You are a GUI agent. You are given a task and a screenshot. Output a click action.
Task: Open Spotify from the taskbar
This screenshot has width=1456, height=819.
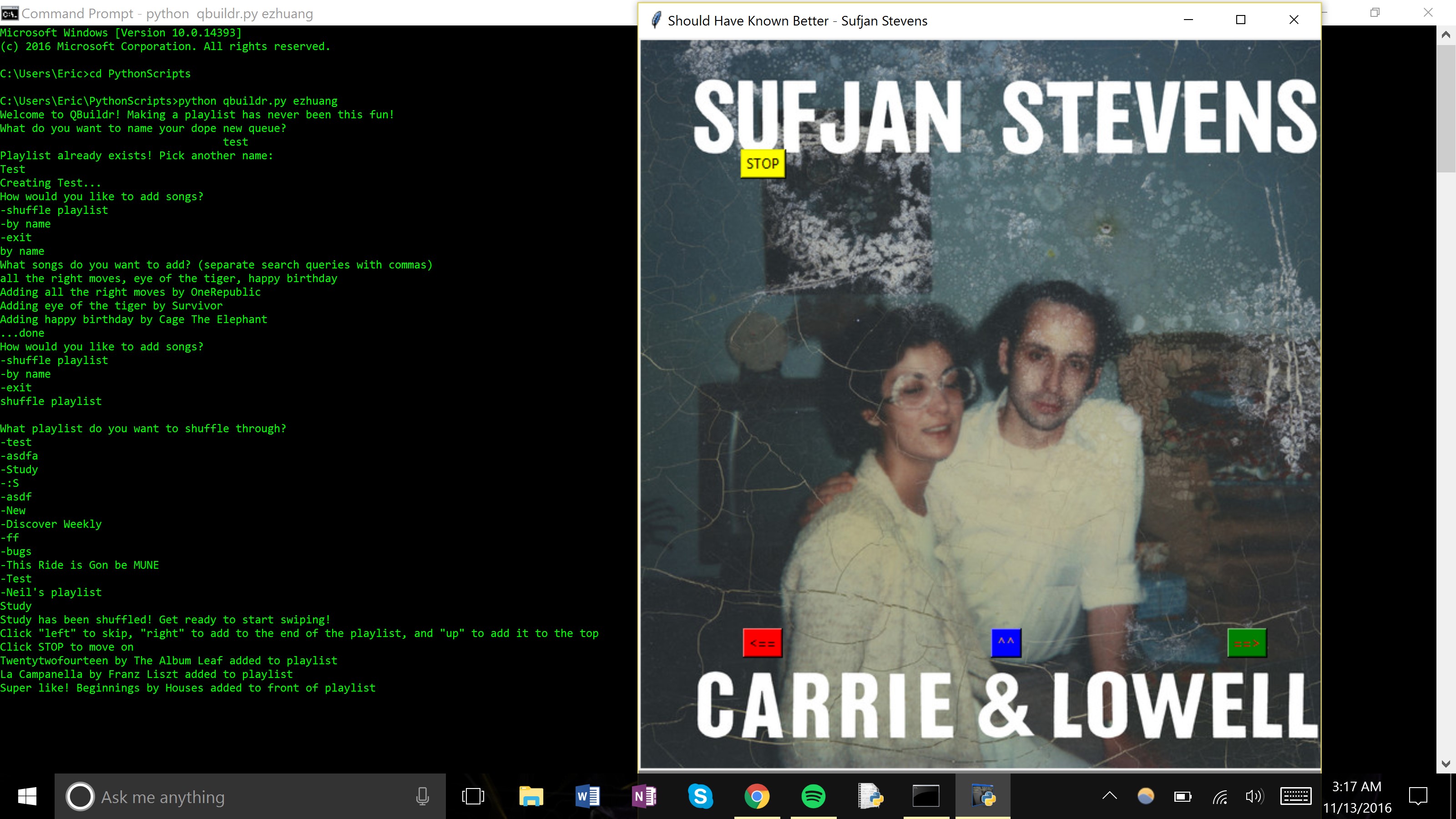(814, 796)
